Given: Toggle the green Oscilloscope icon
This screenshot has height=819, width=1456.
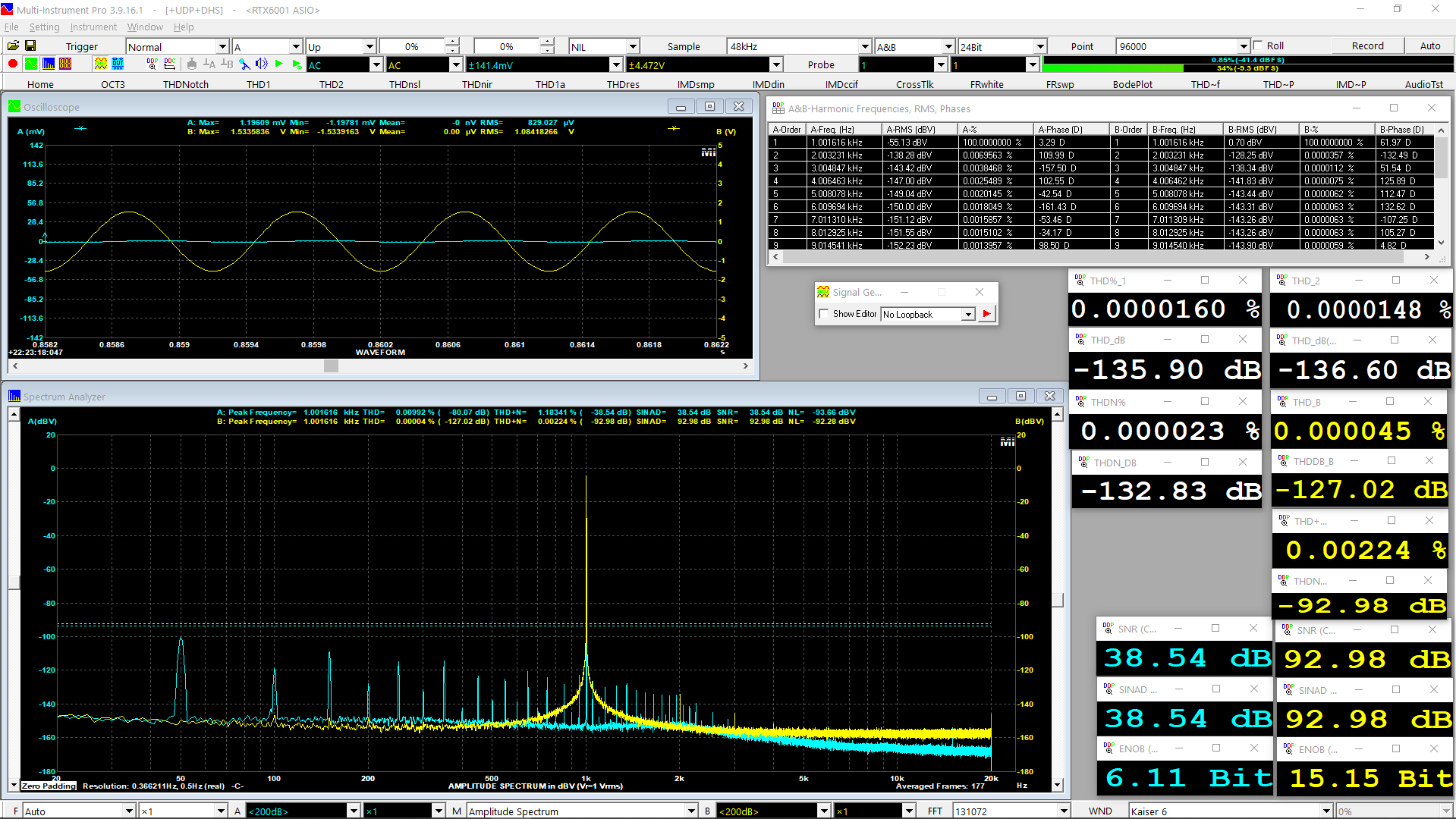Looking at the screenshot, I should coord(31,64).
